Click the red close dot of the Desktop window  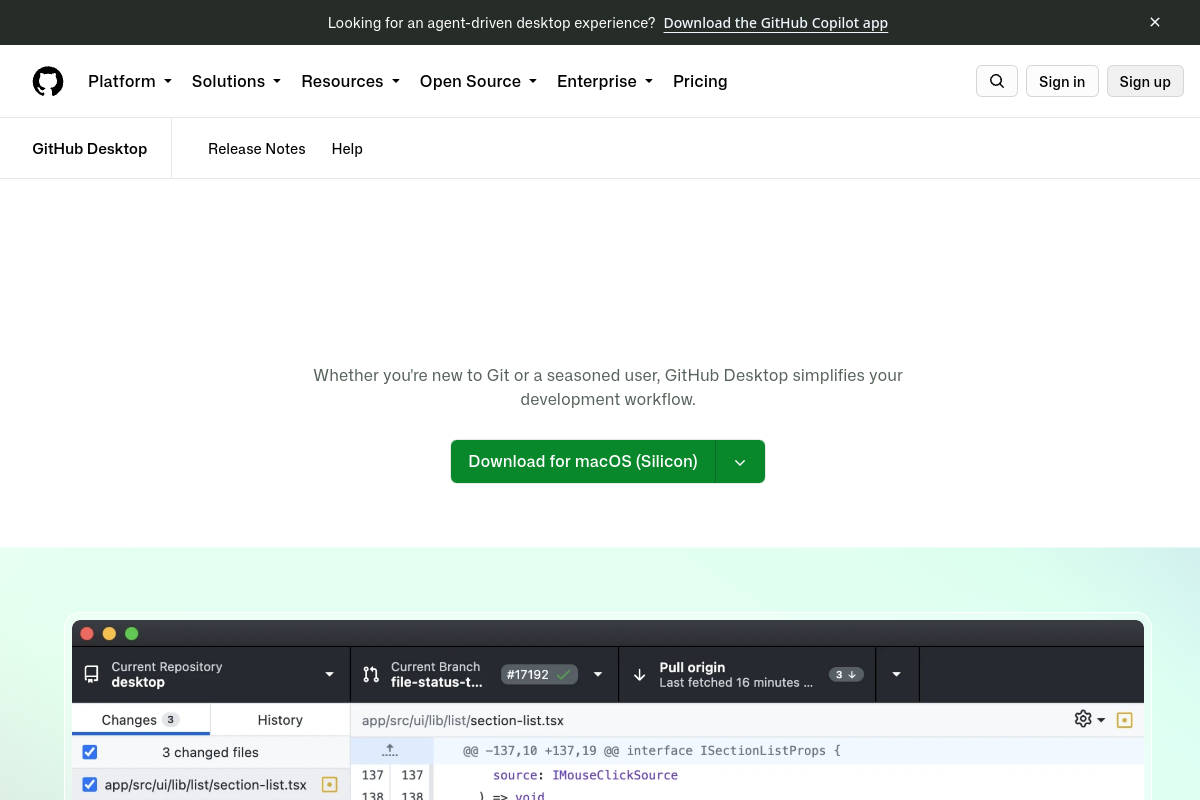pyautogui.click(x=87, y=633)
